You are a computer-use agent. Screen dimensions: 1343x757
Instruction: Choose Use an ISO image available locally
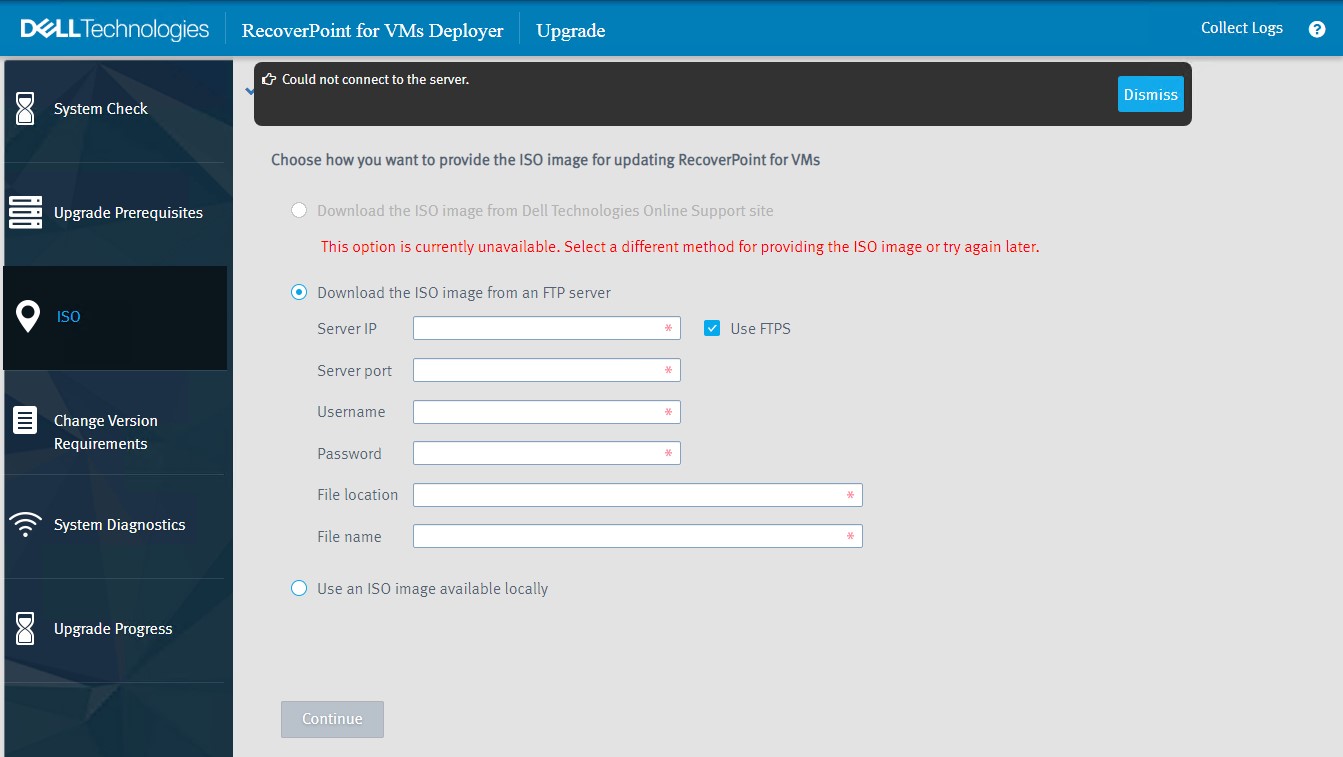tap(298, 588)
